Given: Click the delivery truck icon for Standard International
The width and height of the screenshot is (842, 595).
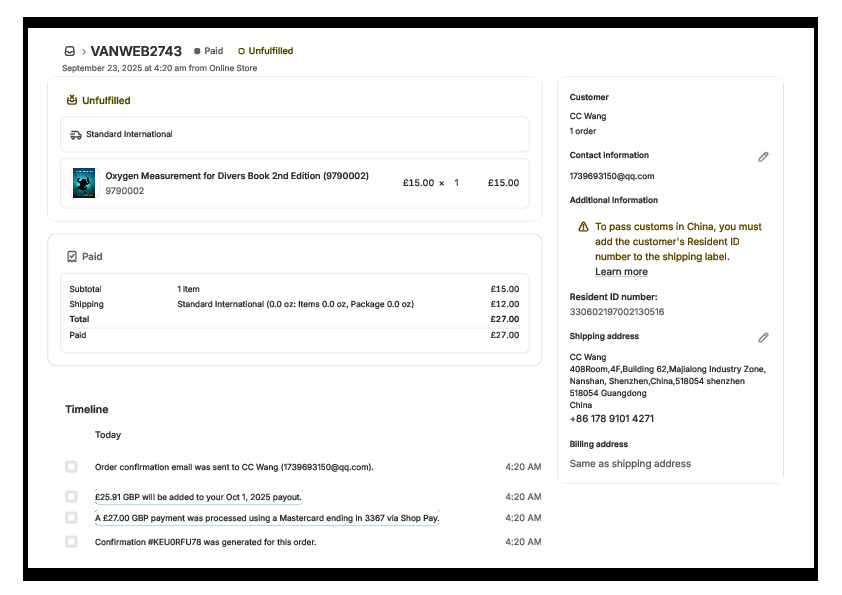Looking at the screenshot, I should pos(76,134).
